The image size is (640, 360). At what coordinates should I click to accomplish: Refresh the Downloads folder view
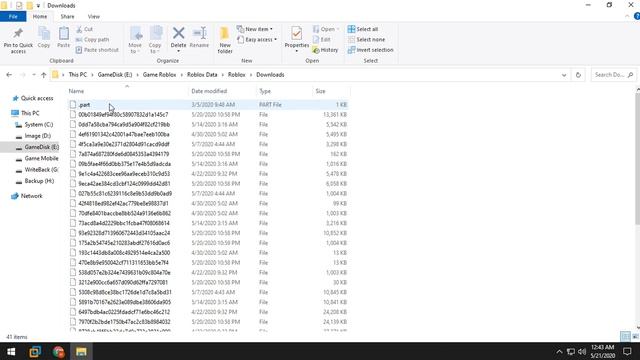(x=578, y=75)
